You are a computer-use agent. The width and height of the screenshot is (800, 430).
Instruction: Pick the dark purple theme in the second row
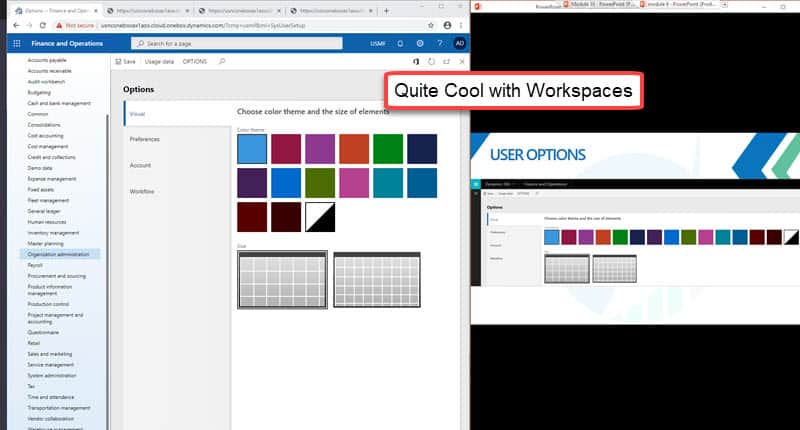click(252, 183)
